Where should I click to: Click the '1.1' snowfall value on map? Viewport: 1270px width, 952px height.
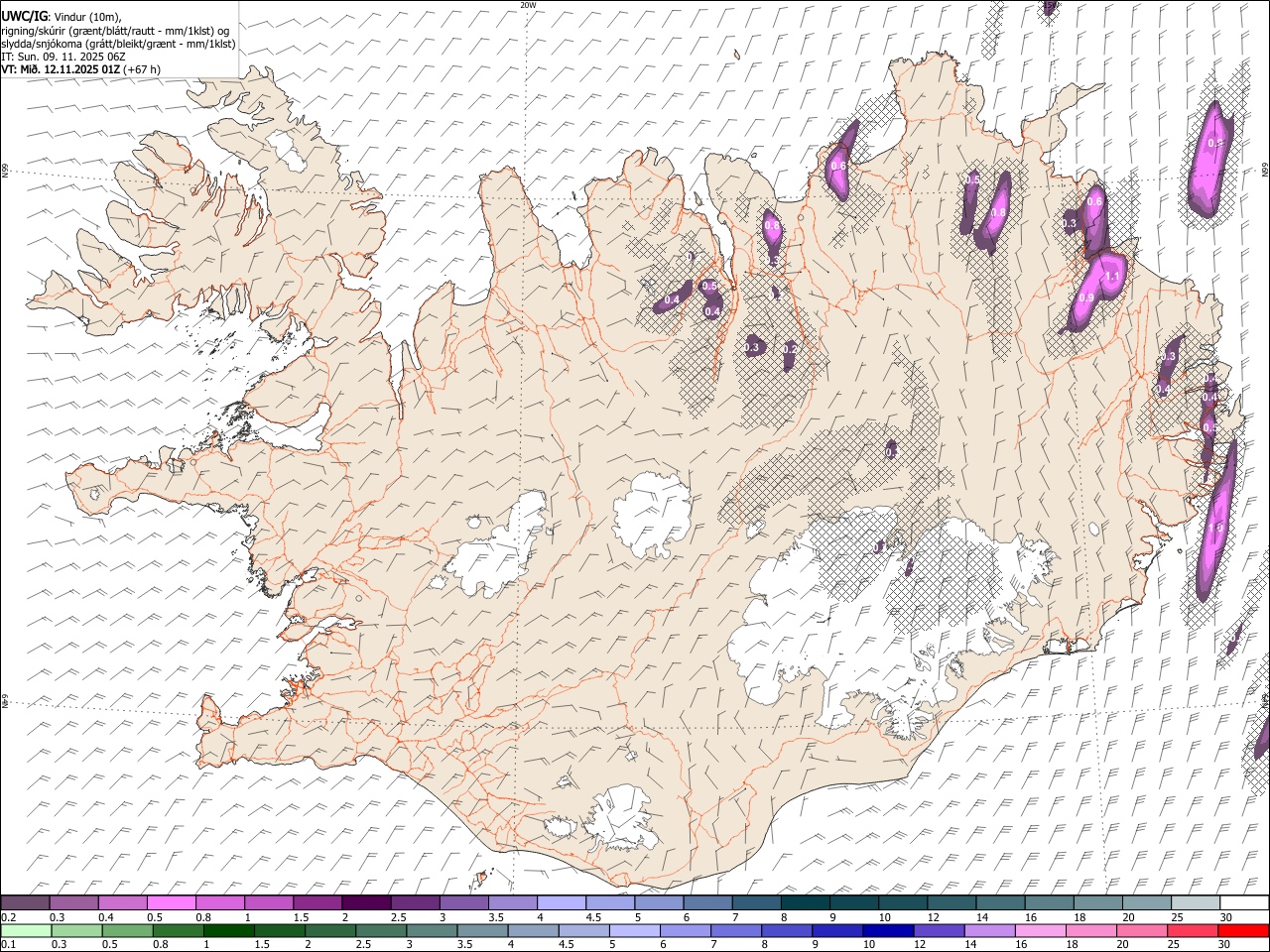(1112, 277)
